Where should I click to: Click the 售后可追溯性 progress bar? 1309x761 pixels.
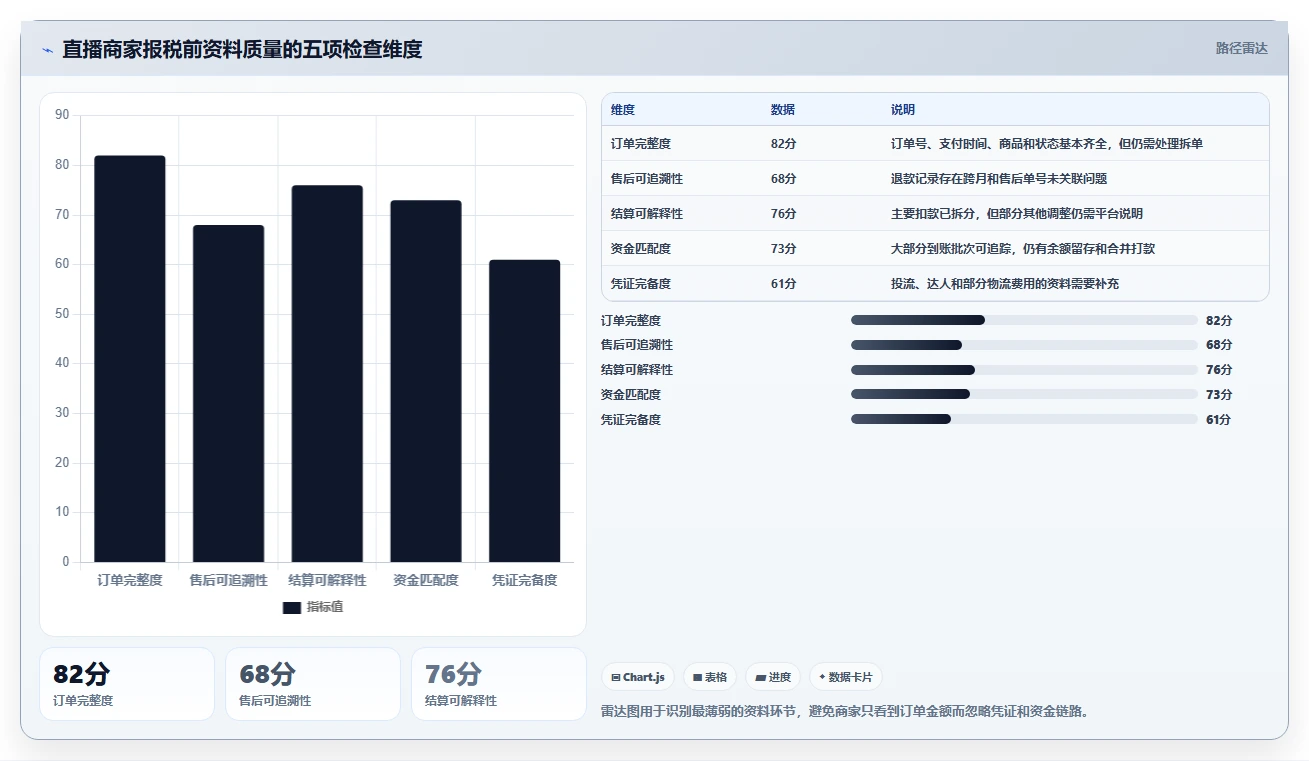(1024, 345)
